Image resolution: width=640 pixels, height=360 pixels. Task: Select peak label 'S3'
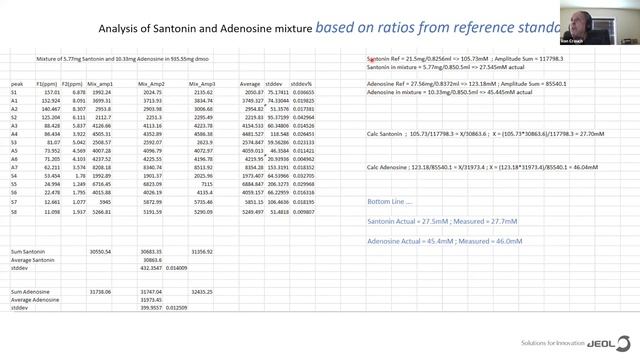tap(14, 143)
